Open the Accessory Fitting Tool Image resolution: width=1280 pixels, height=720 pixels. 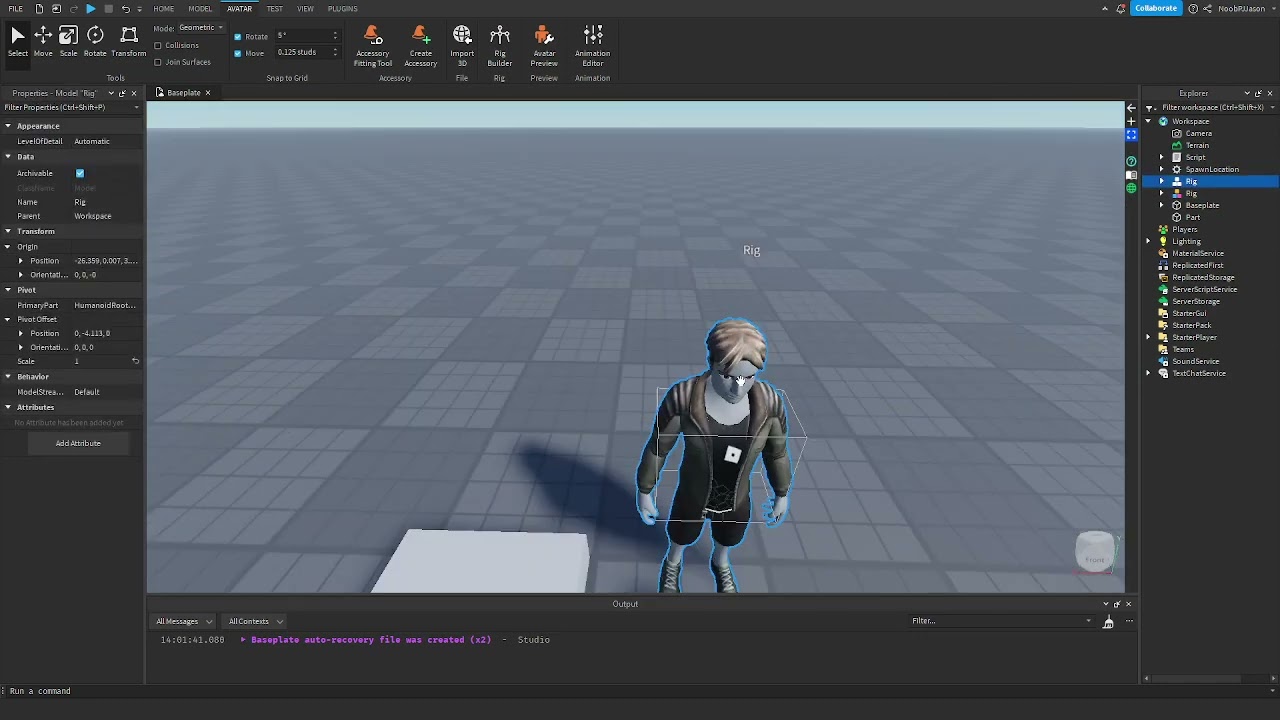(372, 47)
